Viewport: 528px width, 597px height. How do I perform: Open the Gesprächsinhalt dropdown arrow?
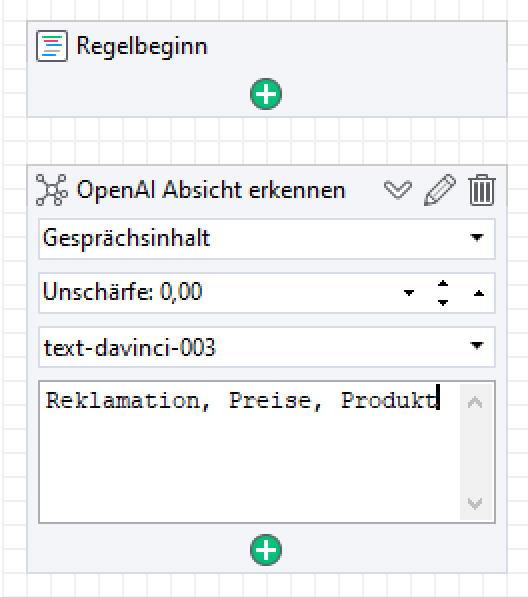click(x=477, y=238)
